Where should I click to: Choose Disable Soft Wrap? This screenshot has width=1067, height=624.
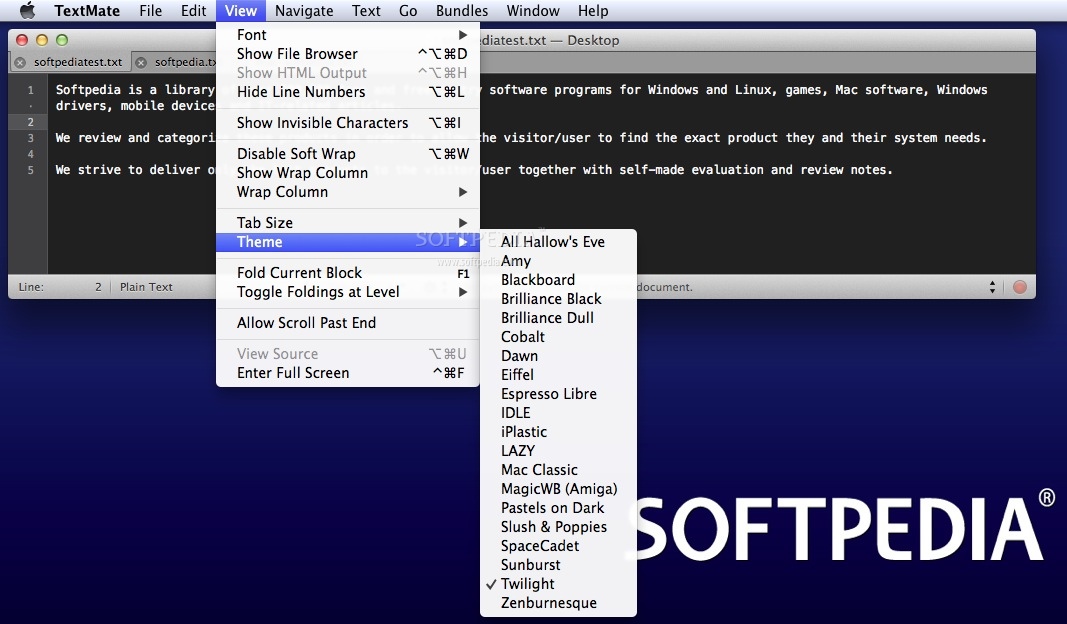click(x=348, y=154)
